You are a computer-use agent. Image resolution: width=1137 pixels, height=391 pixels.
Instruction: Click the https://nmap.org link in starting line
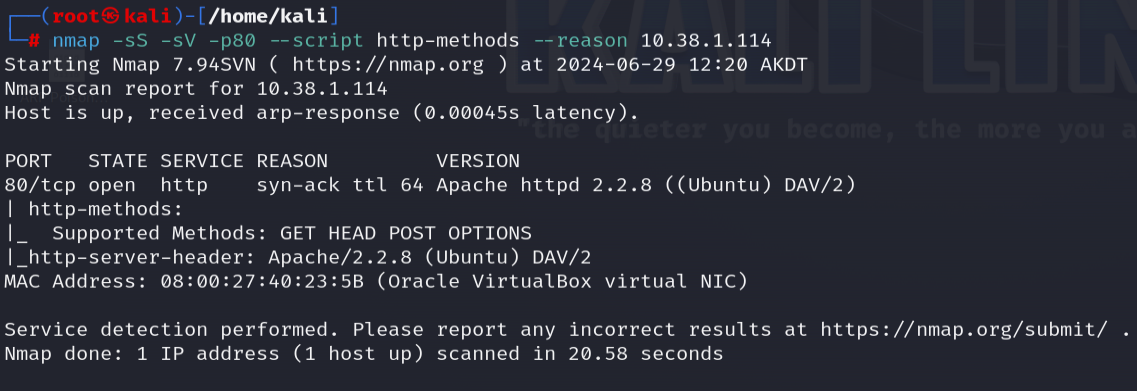coord(388,65)
